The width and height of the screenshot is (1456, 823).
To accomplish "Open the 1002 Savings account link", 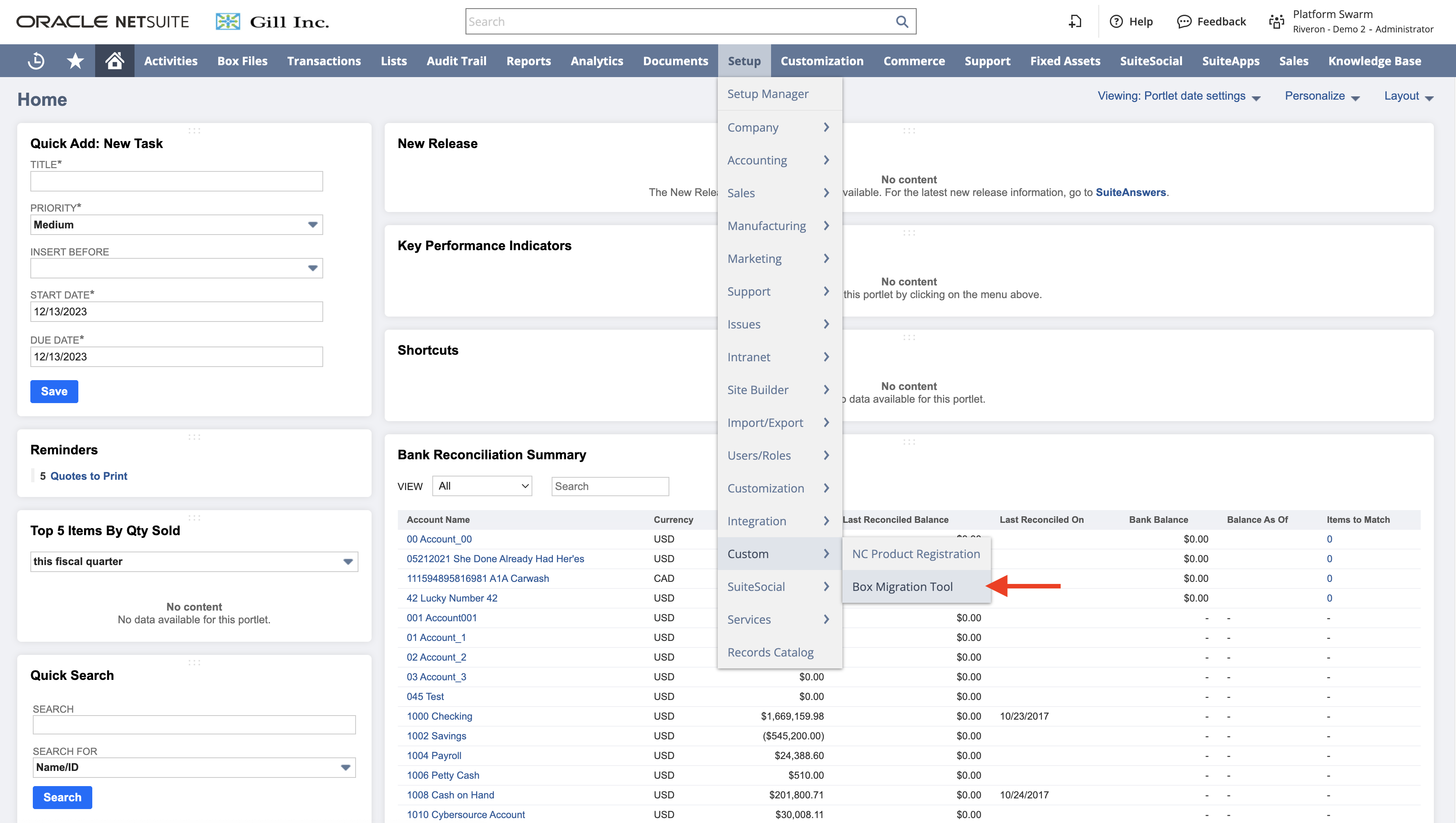I will [436, 736].
